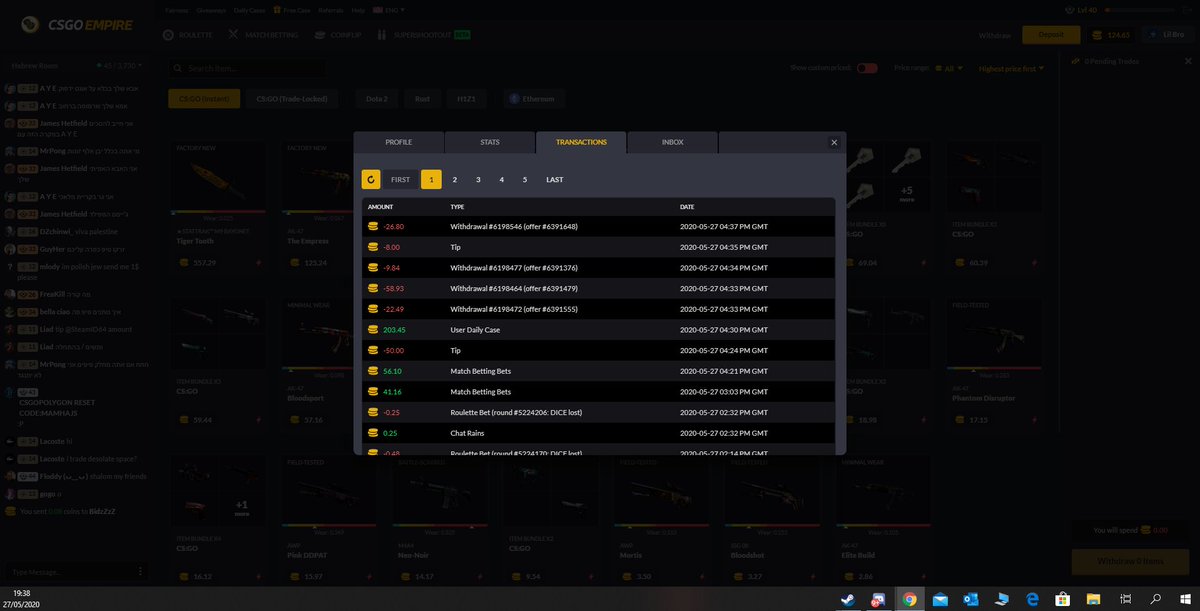Click the coin icon beside amount -26.80
This screenshot has width=1200, height=611.
point(372,227)
